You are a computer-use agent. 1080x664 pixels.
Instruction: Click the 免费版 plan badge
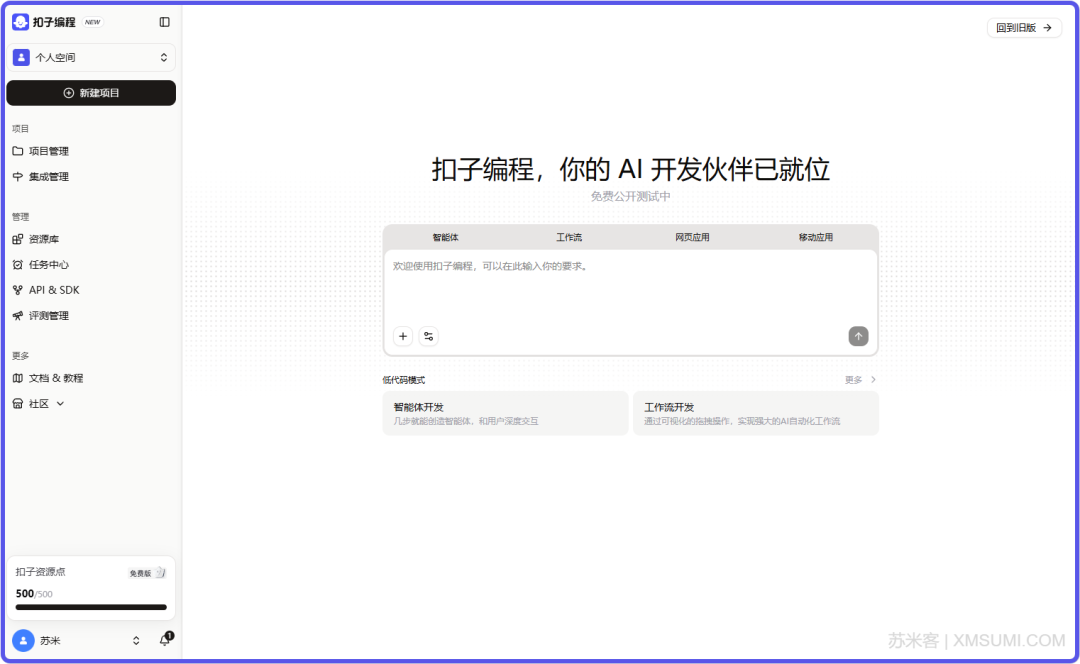[x=147, y=573]
